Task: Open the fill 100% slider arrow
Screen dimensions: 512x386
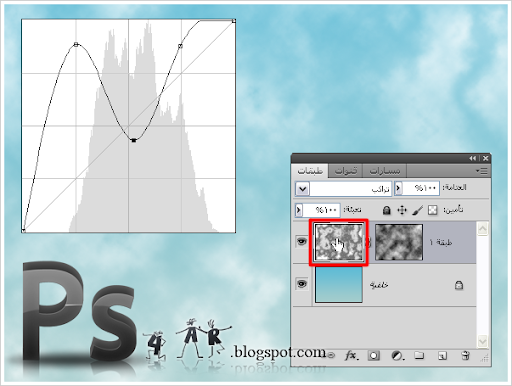Action: tap(298, 210)
